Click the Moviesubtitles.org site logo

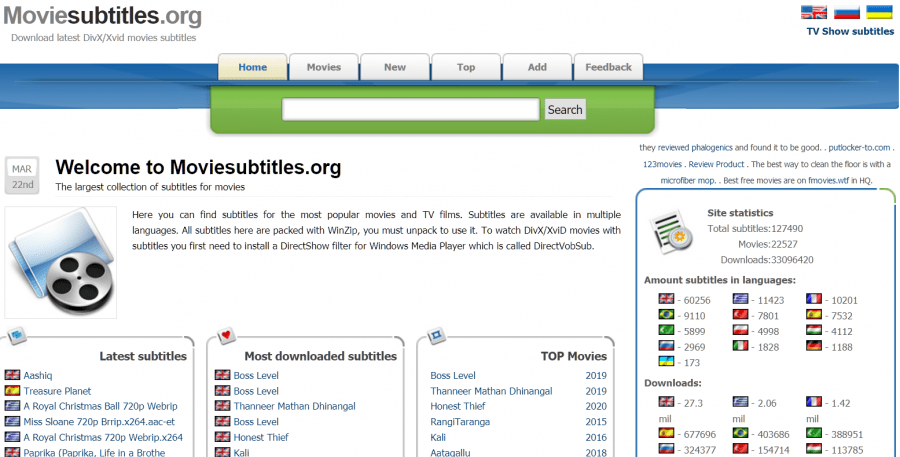pyautogui.click(x=102, y=16)
